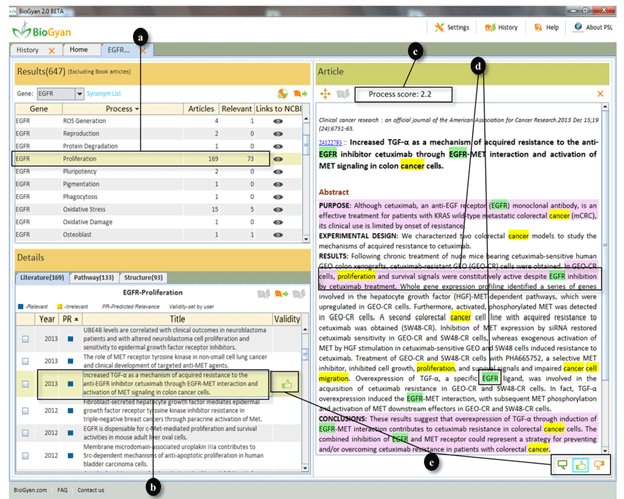Visit BioGyan.com footer link
The width and height of the screenshot is (624, 499).
click(x=30, y=490)
